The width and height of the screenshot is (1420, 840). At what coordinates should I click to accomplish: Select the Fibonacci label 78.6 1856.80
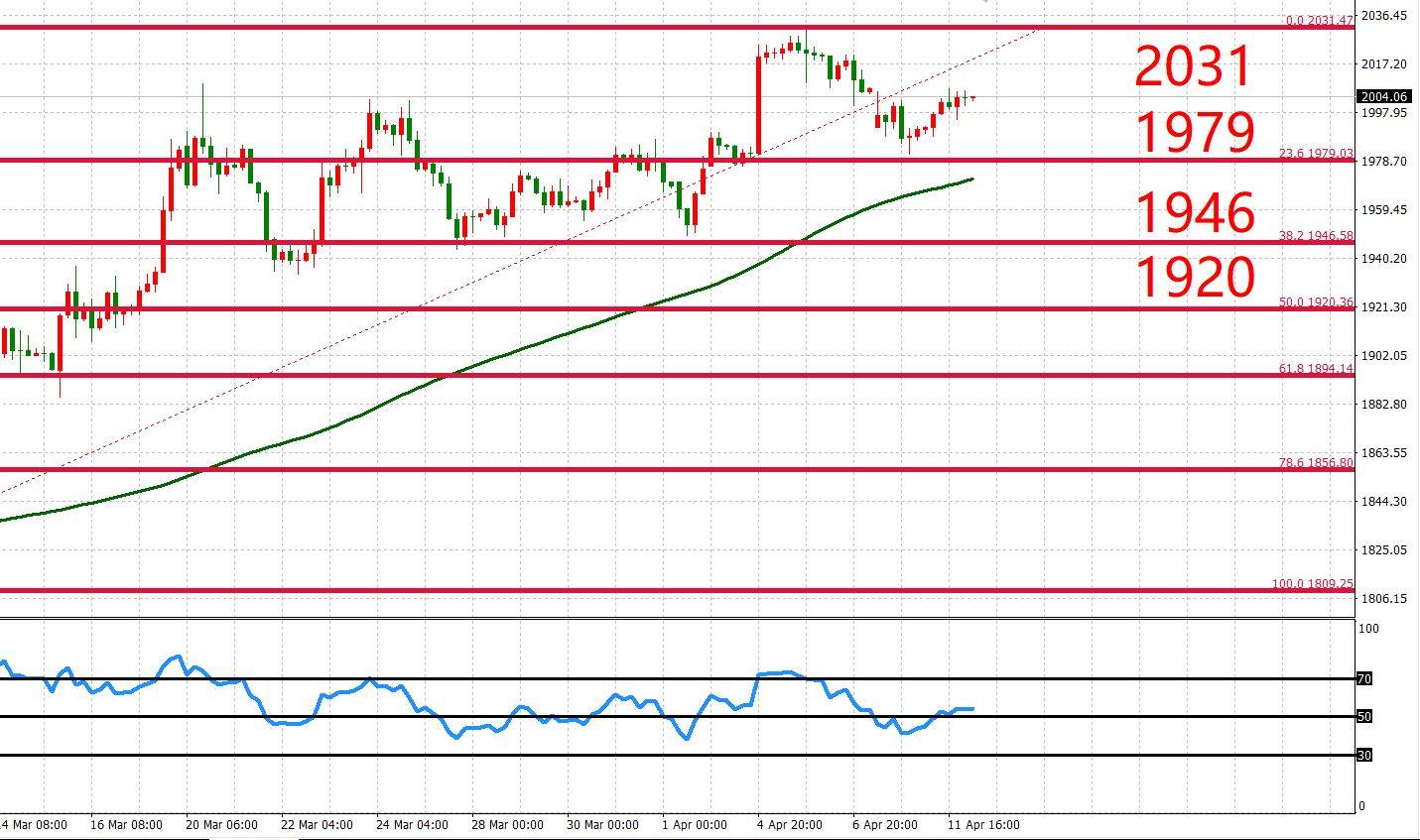pos(1316,463)
